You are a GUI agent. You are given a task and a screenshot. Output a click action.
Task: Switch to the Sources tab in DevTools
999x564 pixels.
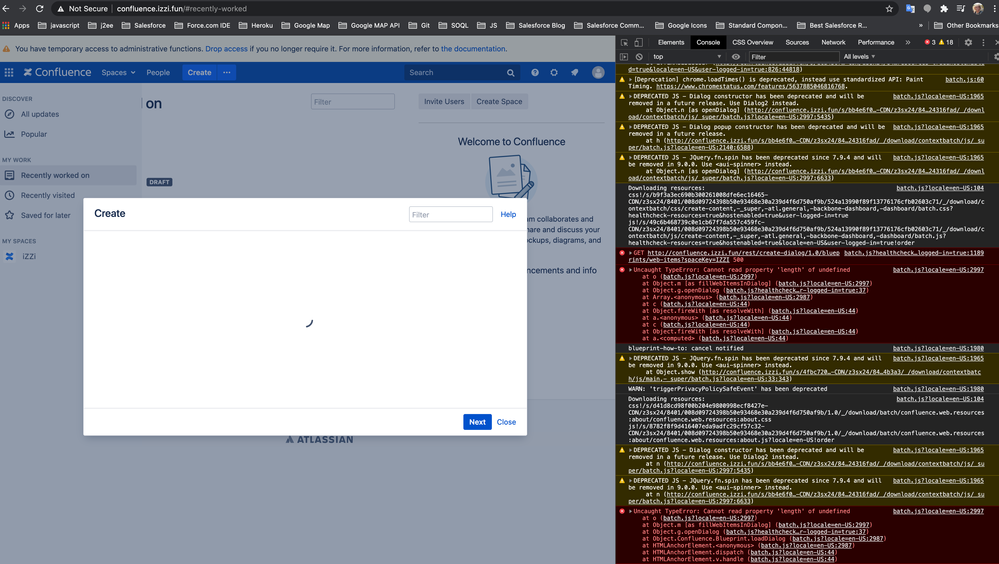797,42
